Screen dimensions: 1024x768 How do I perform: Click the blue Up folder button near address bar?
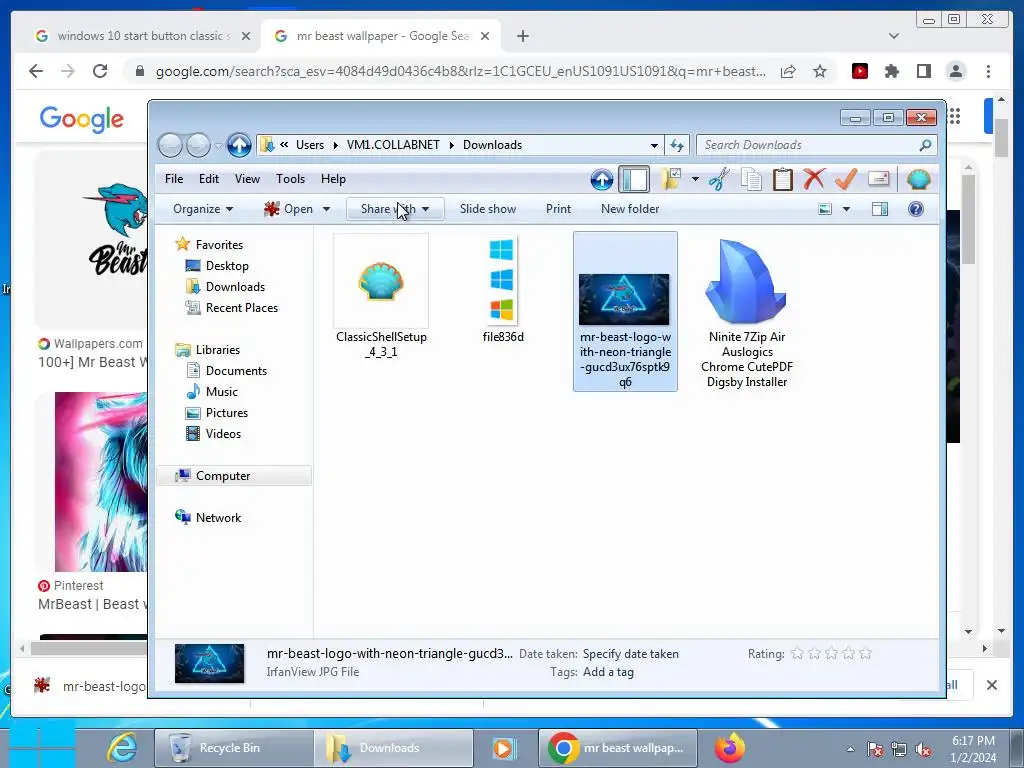tap(239, 145)
